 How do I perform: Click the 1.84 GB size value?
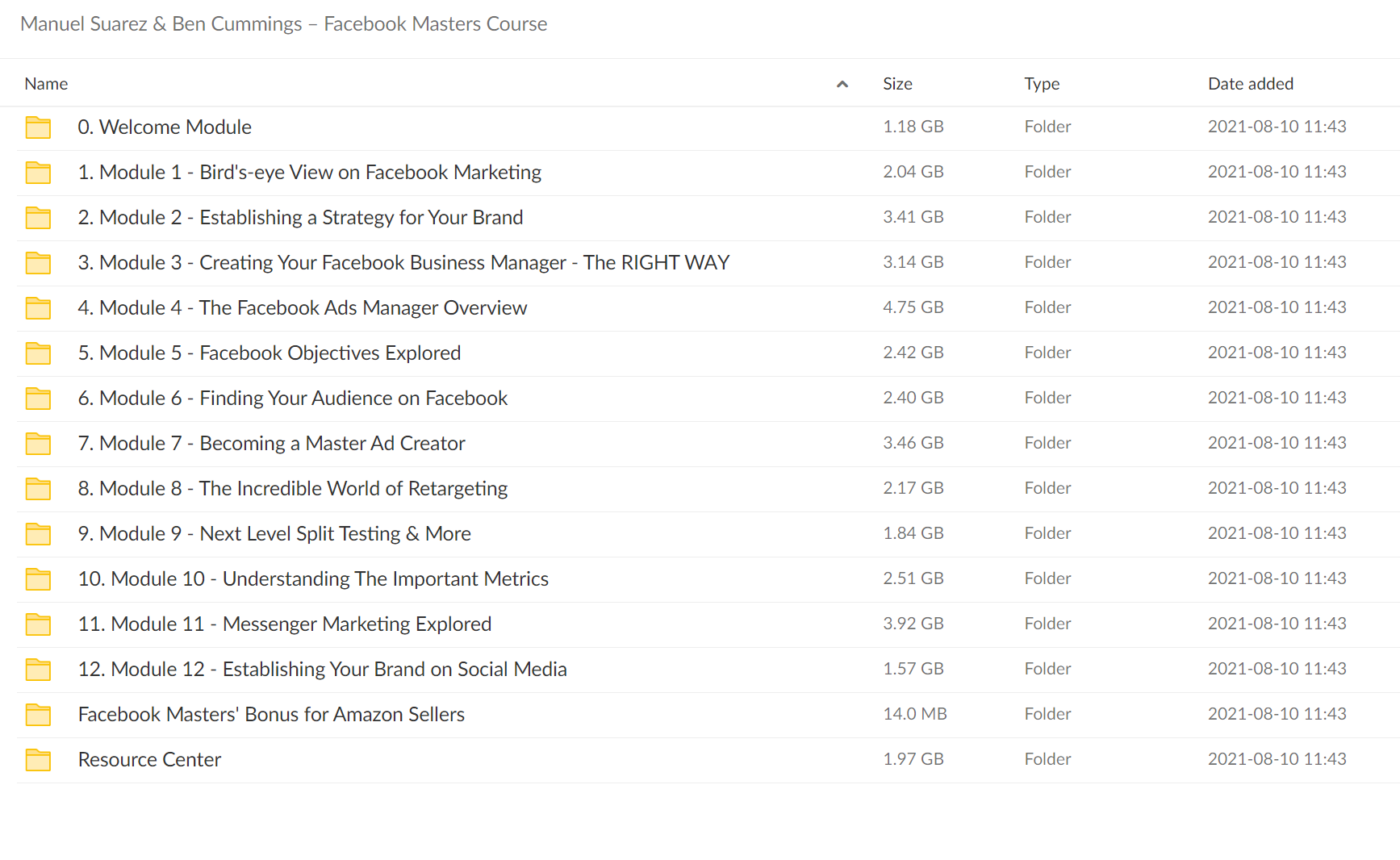point(913,533)
